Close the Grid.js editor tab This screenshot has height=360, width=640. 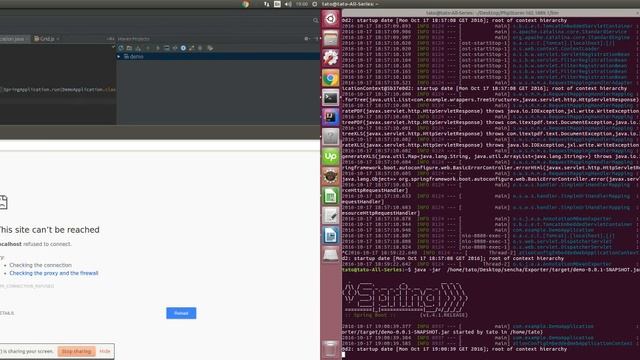coord(58,39)
